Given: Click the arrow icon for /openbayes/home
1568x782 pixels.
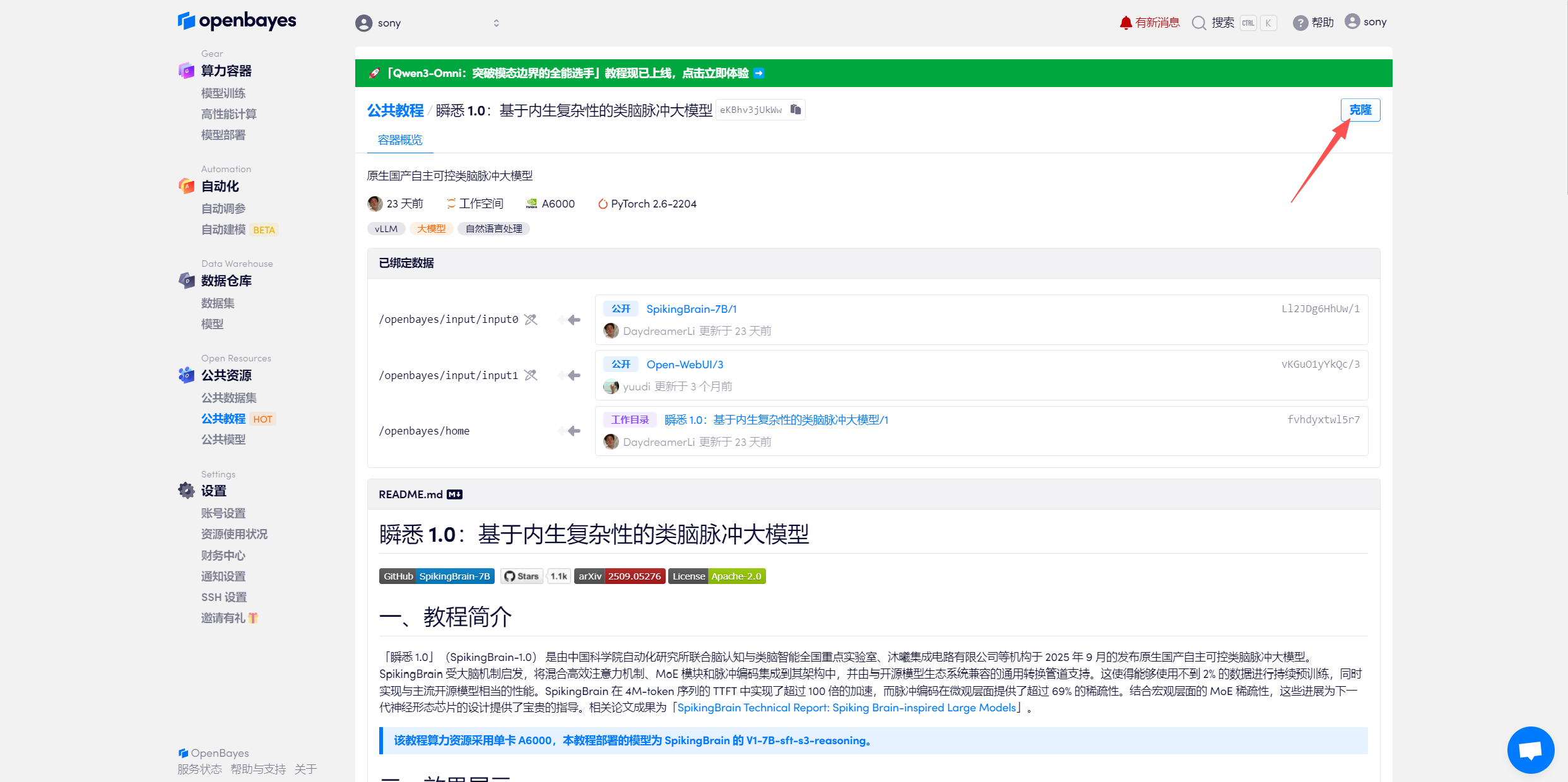Looking at the screenshot, I should pyautogui.click(x=570, y=431).
